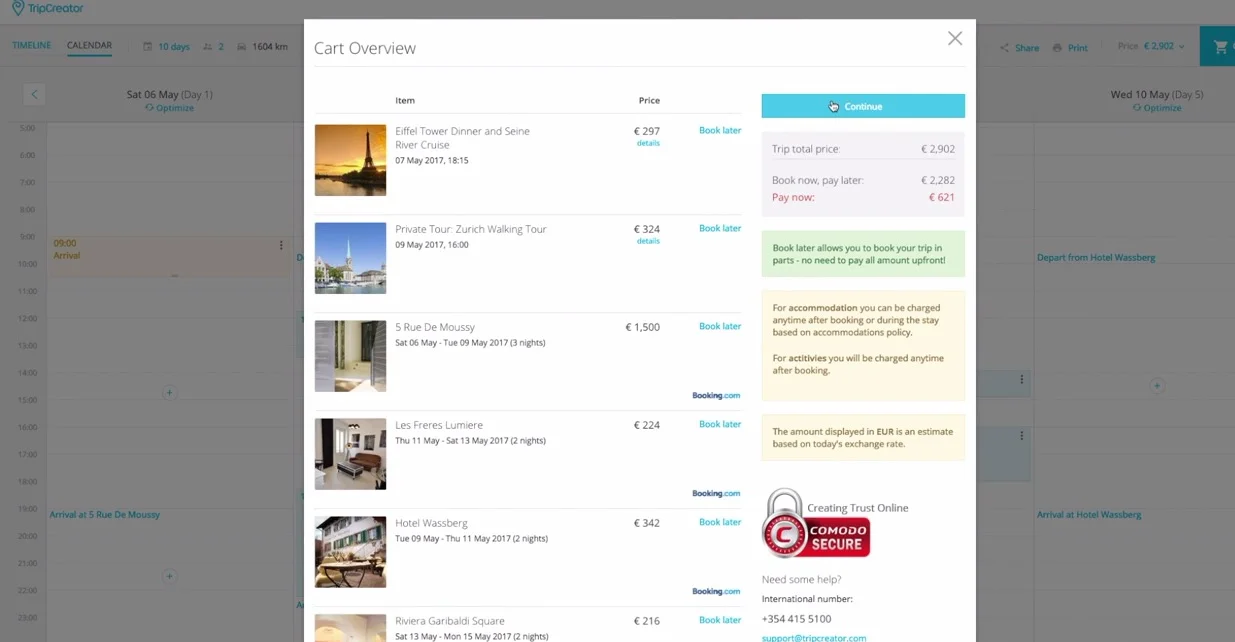The height and width of the screenshot is (642, 1235).
Task: Click the 10 days calendar icon
Action: pos(148,47)
